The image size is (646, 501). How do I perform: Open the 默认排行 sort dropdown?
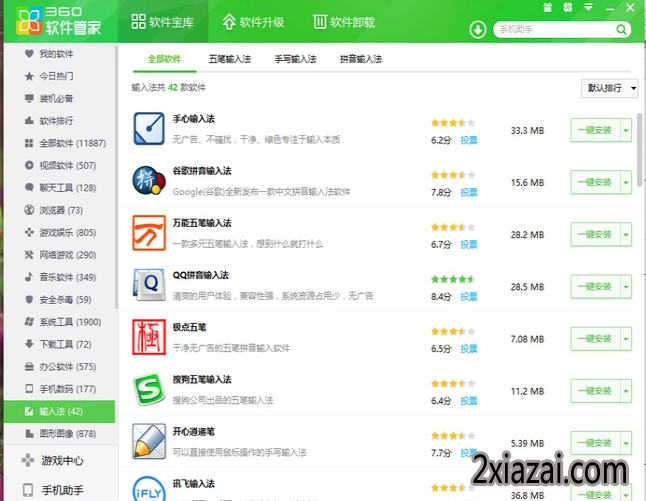click(609, 88)
